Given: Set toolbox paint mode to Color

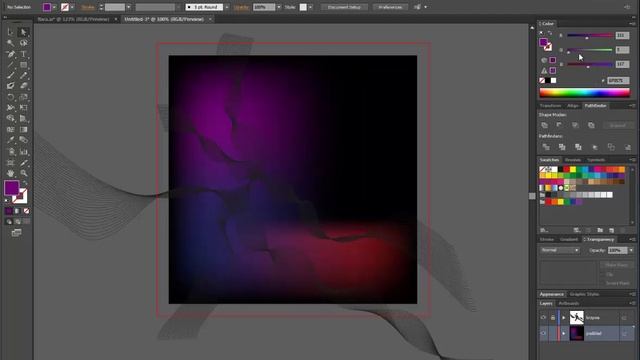Looking at the screenshot, I should click(x=9, y=211).
